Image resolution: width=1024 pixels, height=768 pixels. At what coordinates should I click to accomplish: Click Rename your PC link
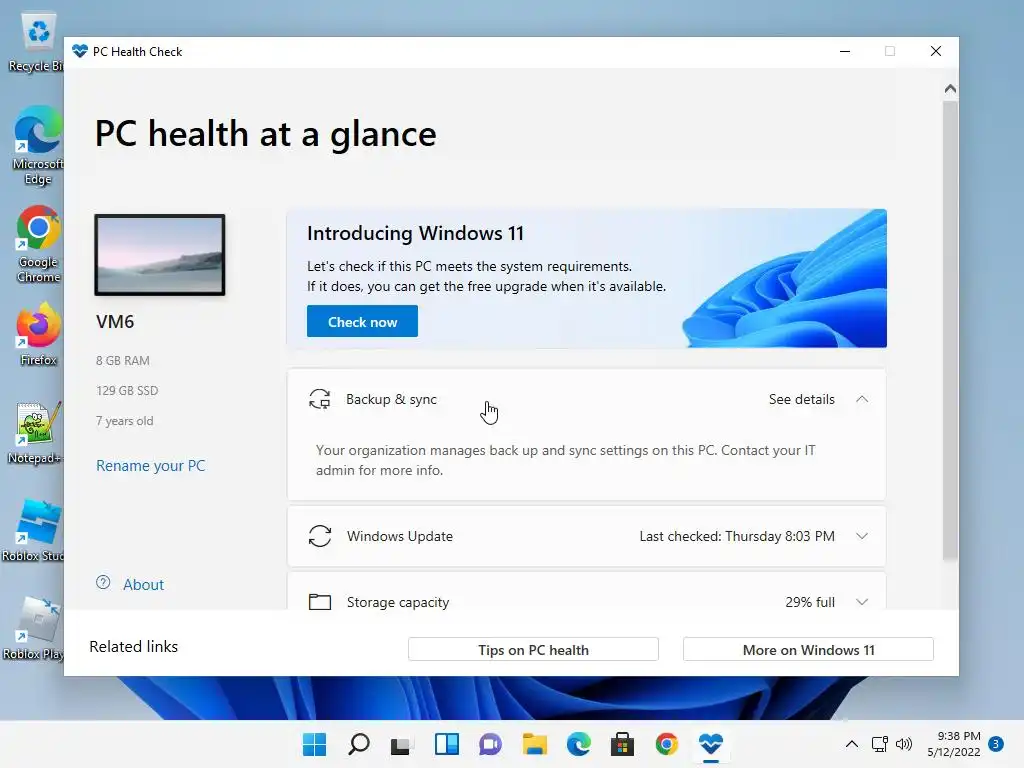point(151,466)
